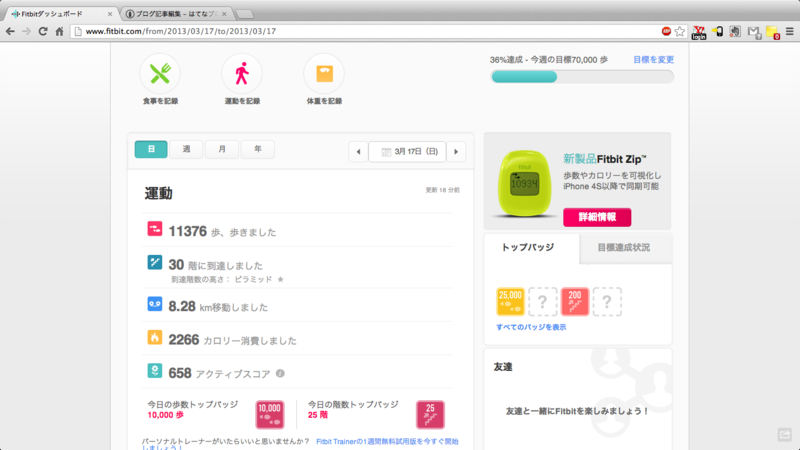The image size is (800, 450).
Task: Click the Fitbit Trainer free trial link
Action: (387, 441)
